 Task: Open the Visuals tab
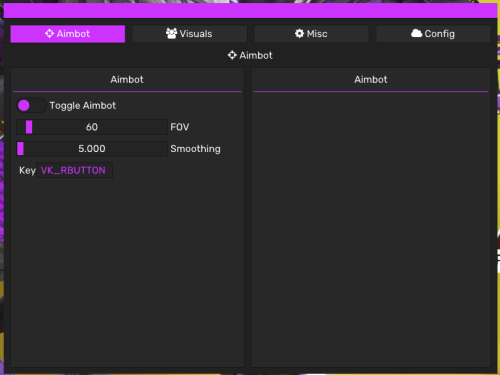click(x=190, y=34)
